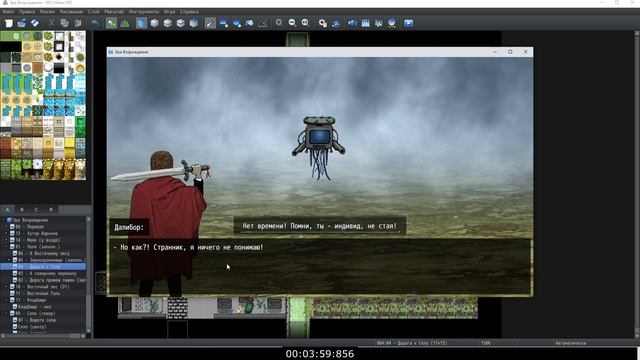This screenshot has height=360, width=640.
Task: Collapse the root project node in map tree
Action: pyautogui.click(x=3, y=220)
